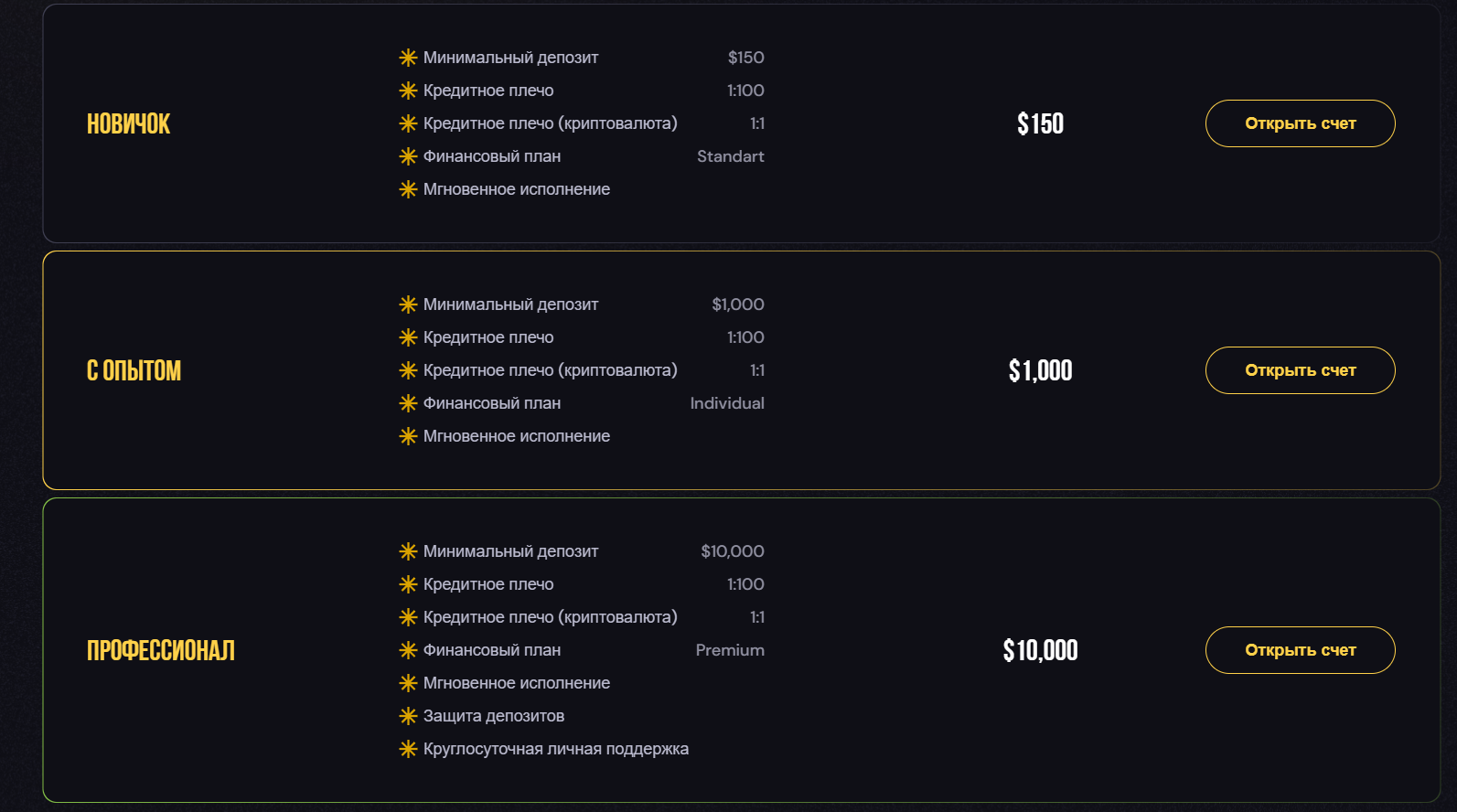Image resolution: width=1457 pixels, height=812 pixels.
Task: Select the НОВИЧОК plan title
Action: (x=129, y=123)
